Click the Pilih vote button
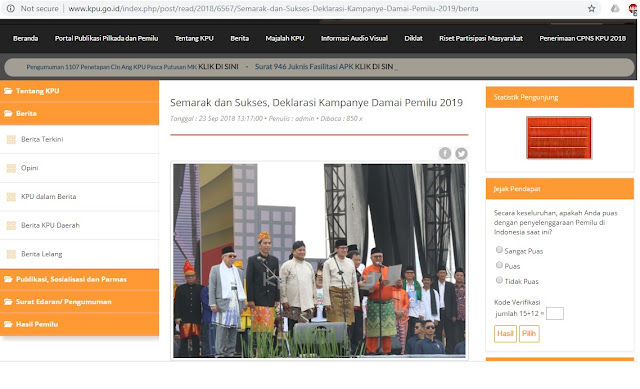 tap(529, 333)
